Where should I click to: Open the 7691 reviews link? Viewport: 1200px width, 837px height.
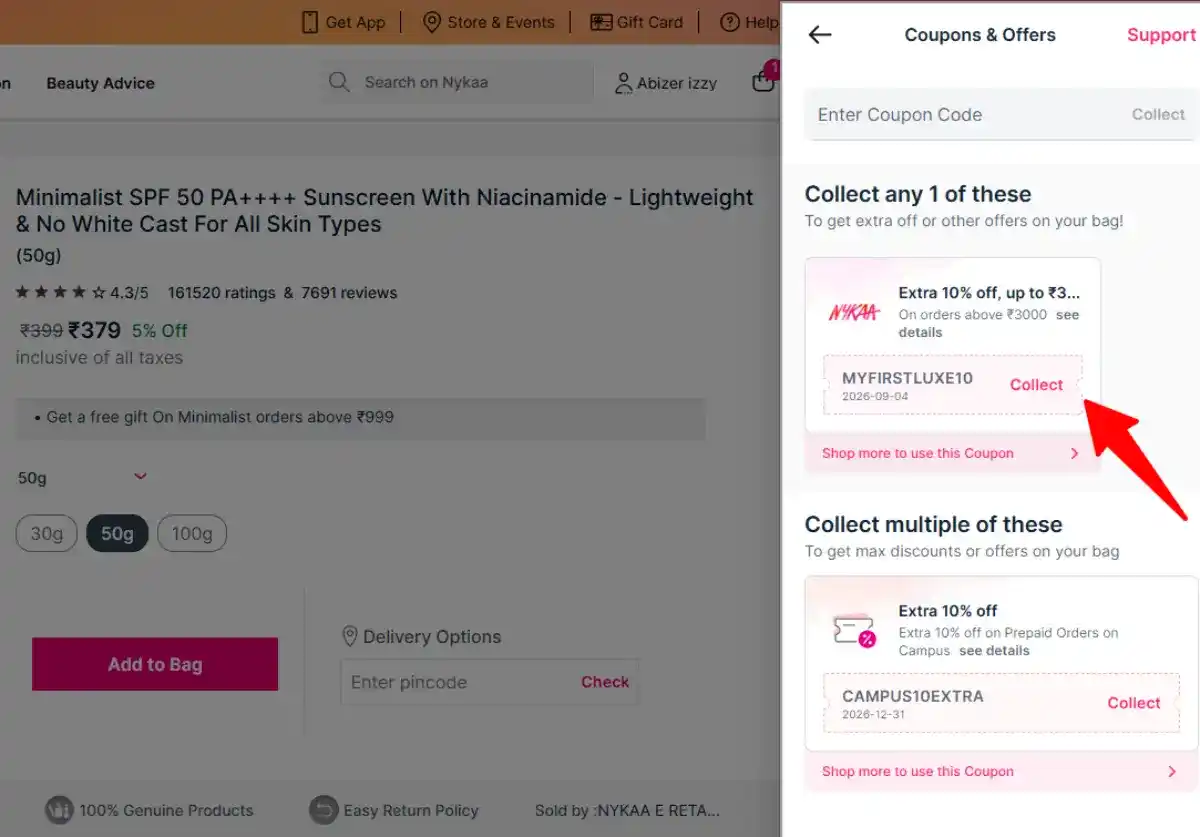pos(349,293)
